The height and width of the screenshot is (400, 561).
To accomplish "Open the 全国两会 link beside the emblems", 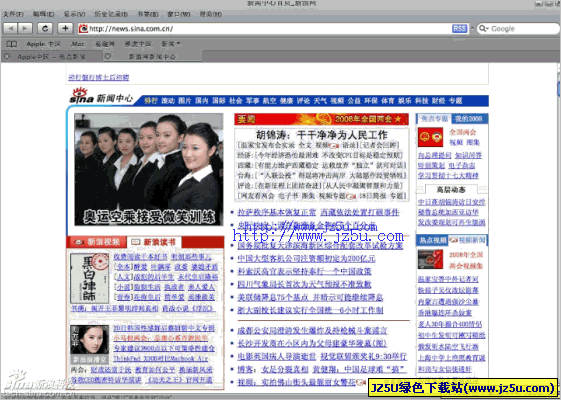I will [x=463, y=132].
